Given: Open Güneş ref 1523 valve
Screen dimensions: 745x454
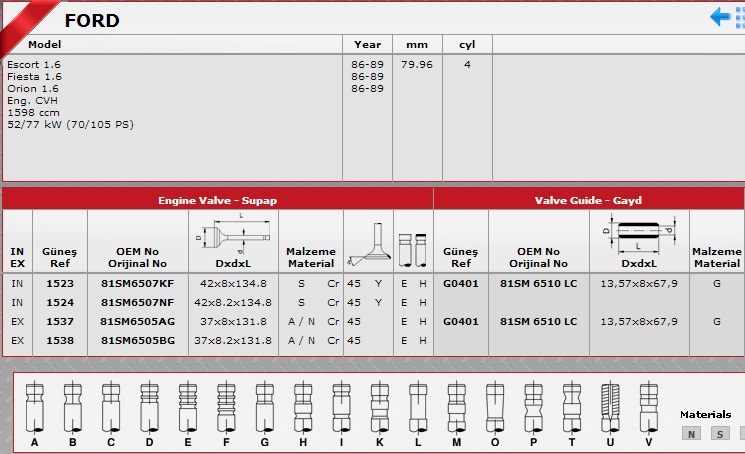Looking at the screenshot, I should click(60, 284).
